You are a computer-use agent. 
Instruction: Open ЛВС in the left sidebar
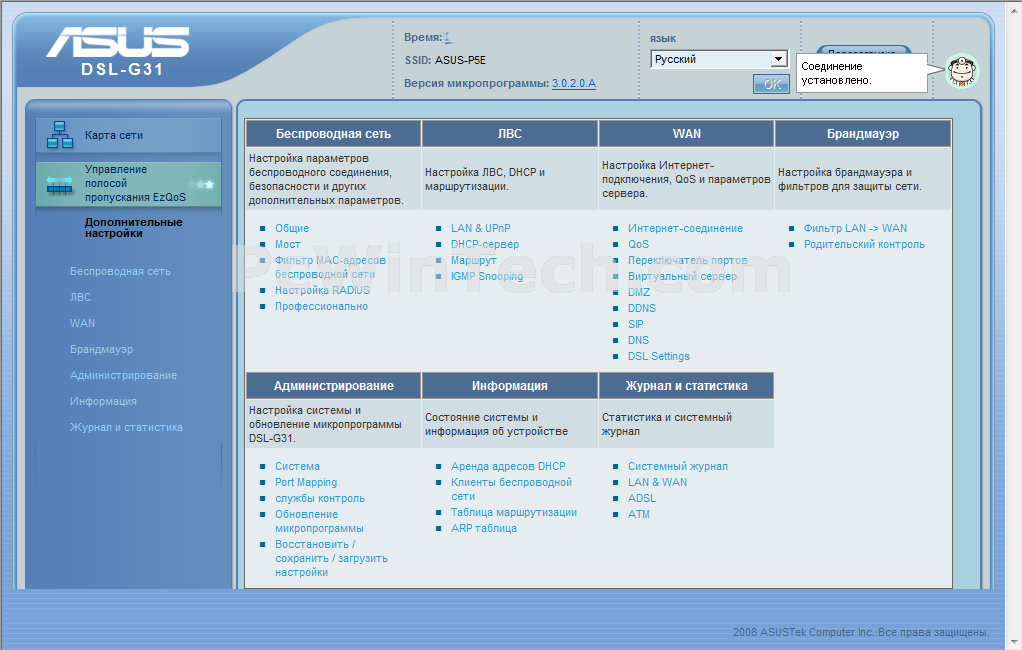point(80,297)
